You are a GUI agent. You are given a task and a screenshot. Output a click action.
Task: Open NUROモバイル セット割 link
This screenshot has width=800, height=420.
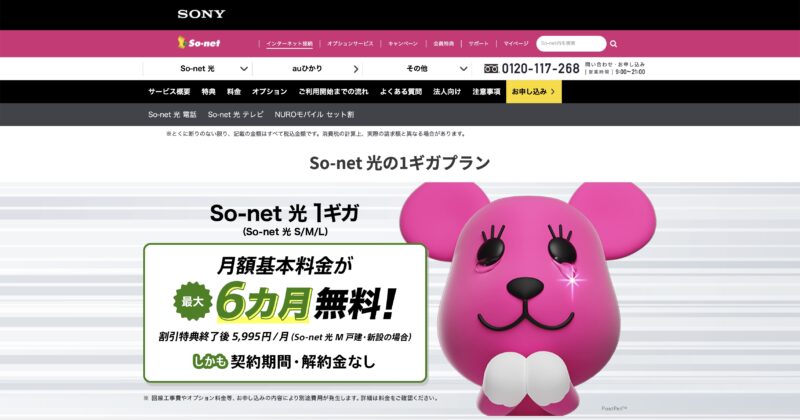click(314, 115)
